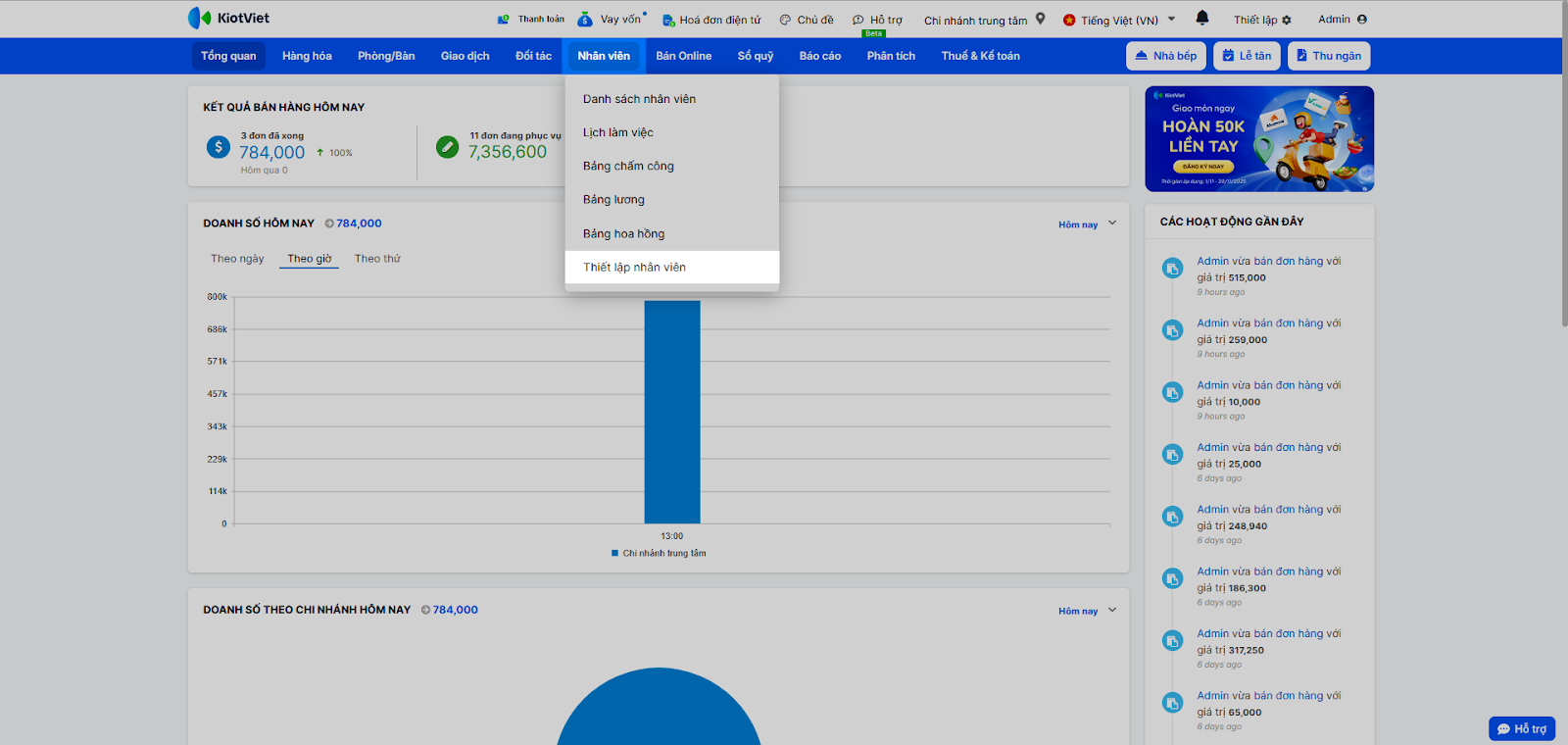Click the info icon beside Doanh số hôm nay
1568x745 pixels.
tap(329, 223)
